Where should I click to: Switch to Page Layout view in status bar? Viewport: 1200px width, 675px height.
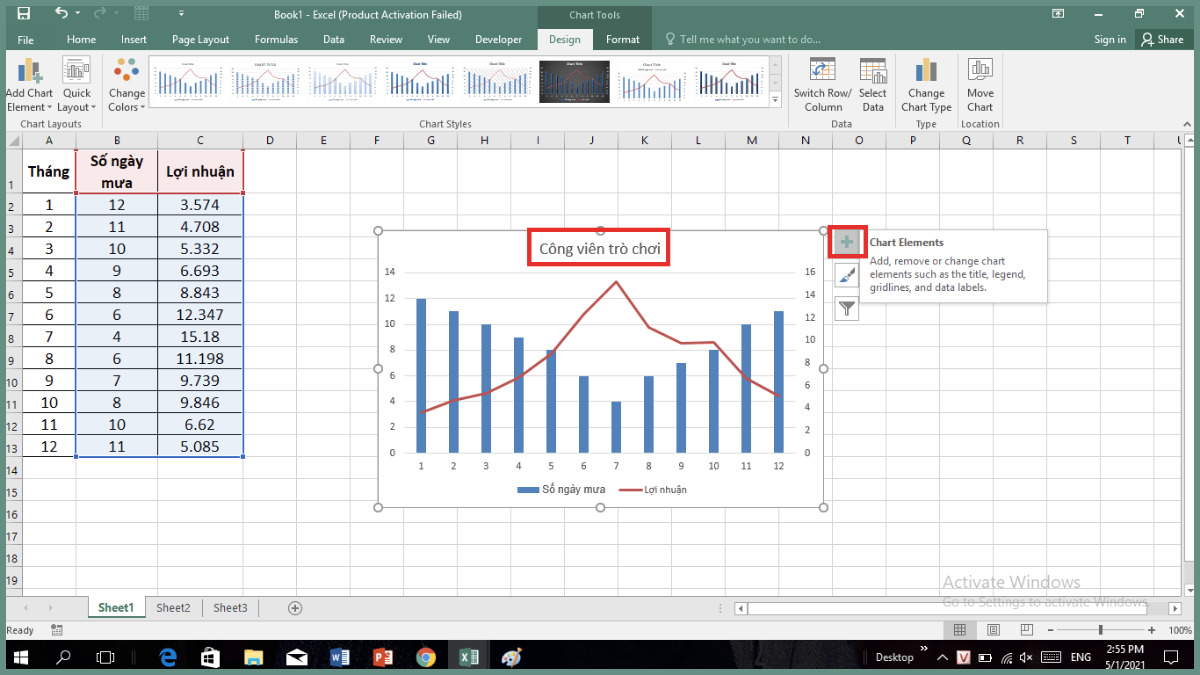click(x=993, y=630)
